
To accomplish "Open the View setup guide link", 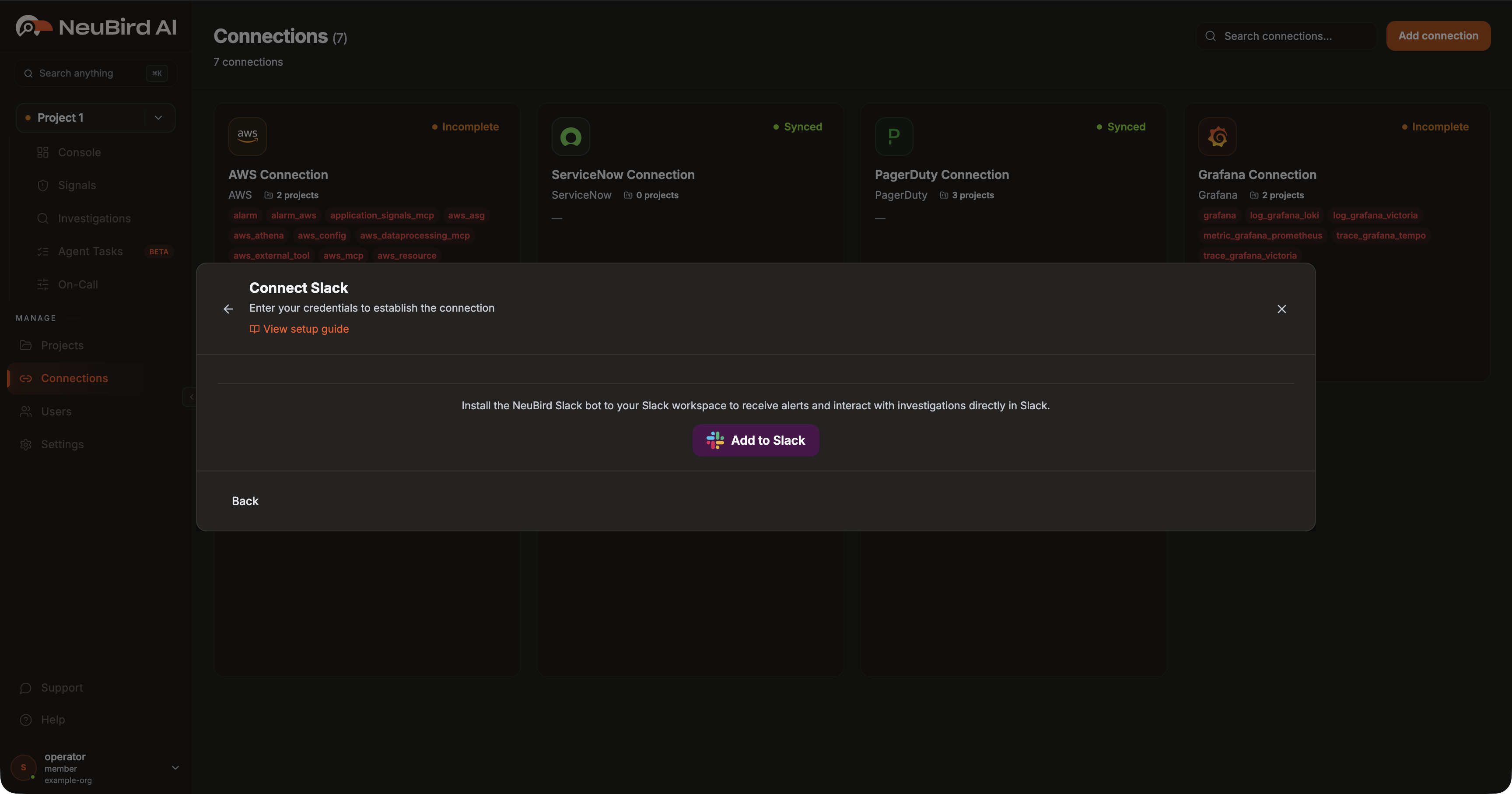I will point(299,329).
